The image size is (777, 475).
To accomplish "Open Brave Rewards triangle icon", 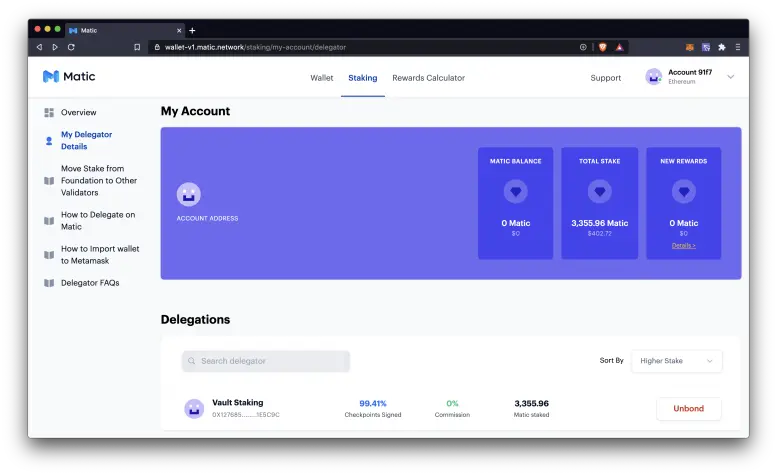I will (619, 47).
